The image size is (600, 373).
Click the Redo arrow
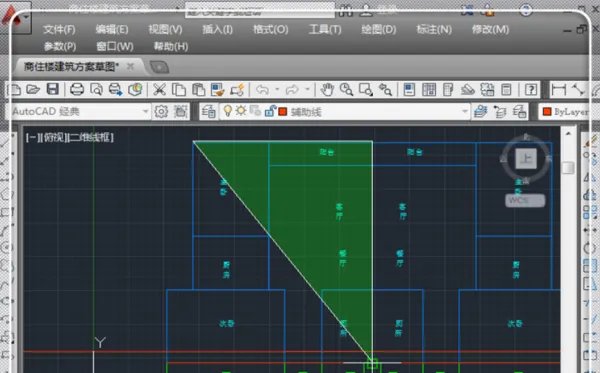[x=292, y=90]
